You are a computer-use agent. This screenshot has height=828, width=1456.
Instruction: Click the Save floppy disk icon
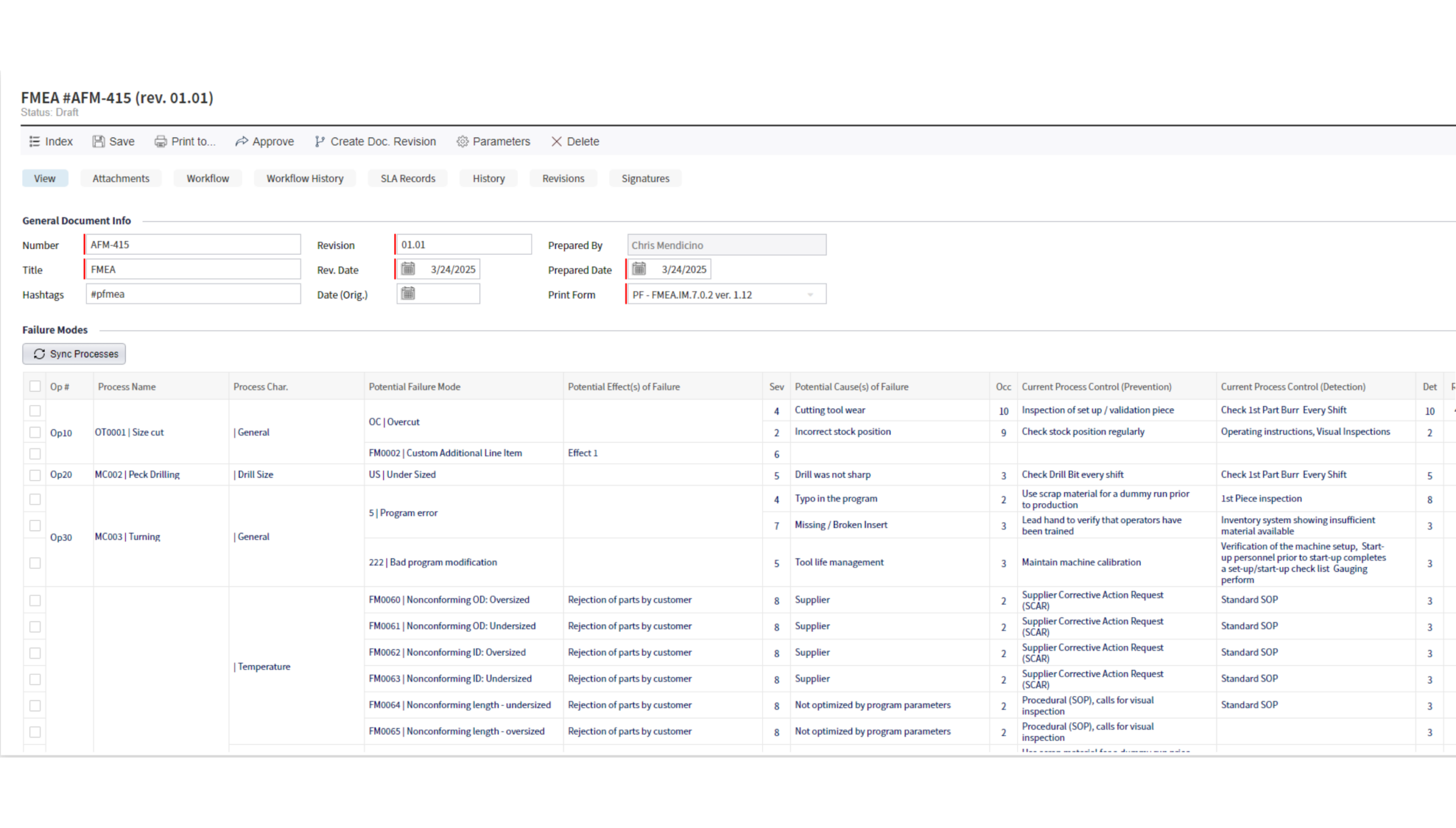[x=98, y=141]
